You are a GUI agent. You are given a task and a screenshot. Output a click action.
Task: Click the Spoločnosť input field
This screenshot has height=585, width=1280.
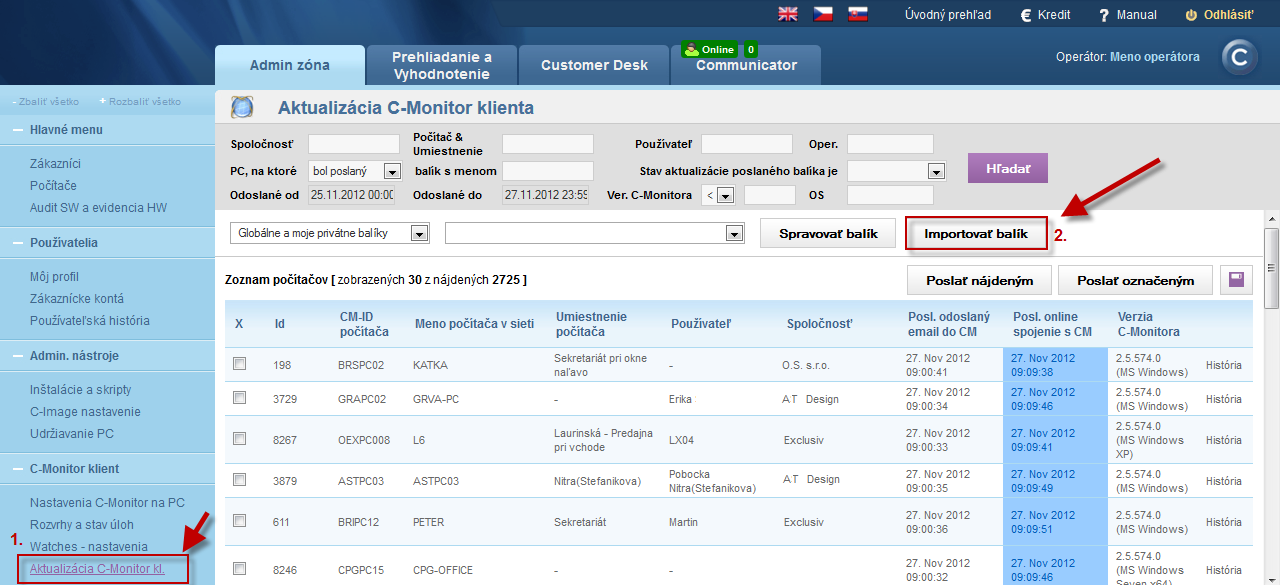coord(353,144)
